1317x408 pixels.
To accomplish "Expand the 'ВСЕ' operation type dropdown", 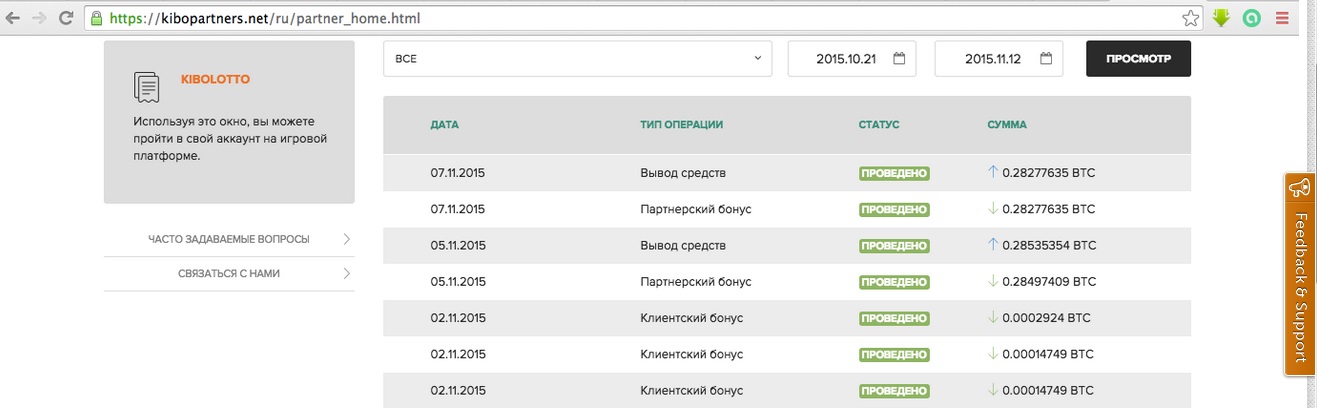I will (x=577, y=59).
